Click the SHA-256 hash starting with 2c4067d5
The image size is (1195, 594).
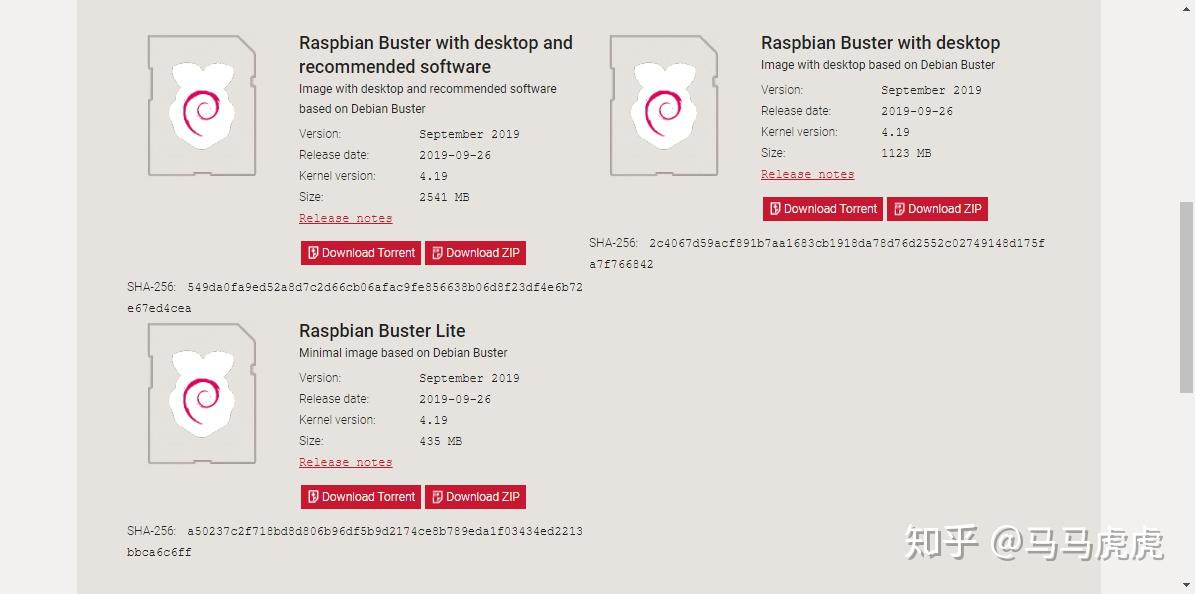817,254
